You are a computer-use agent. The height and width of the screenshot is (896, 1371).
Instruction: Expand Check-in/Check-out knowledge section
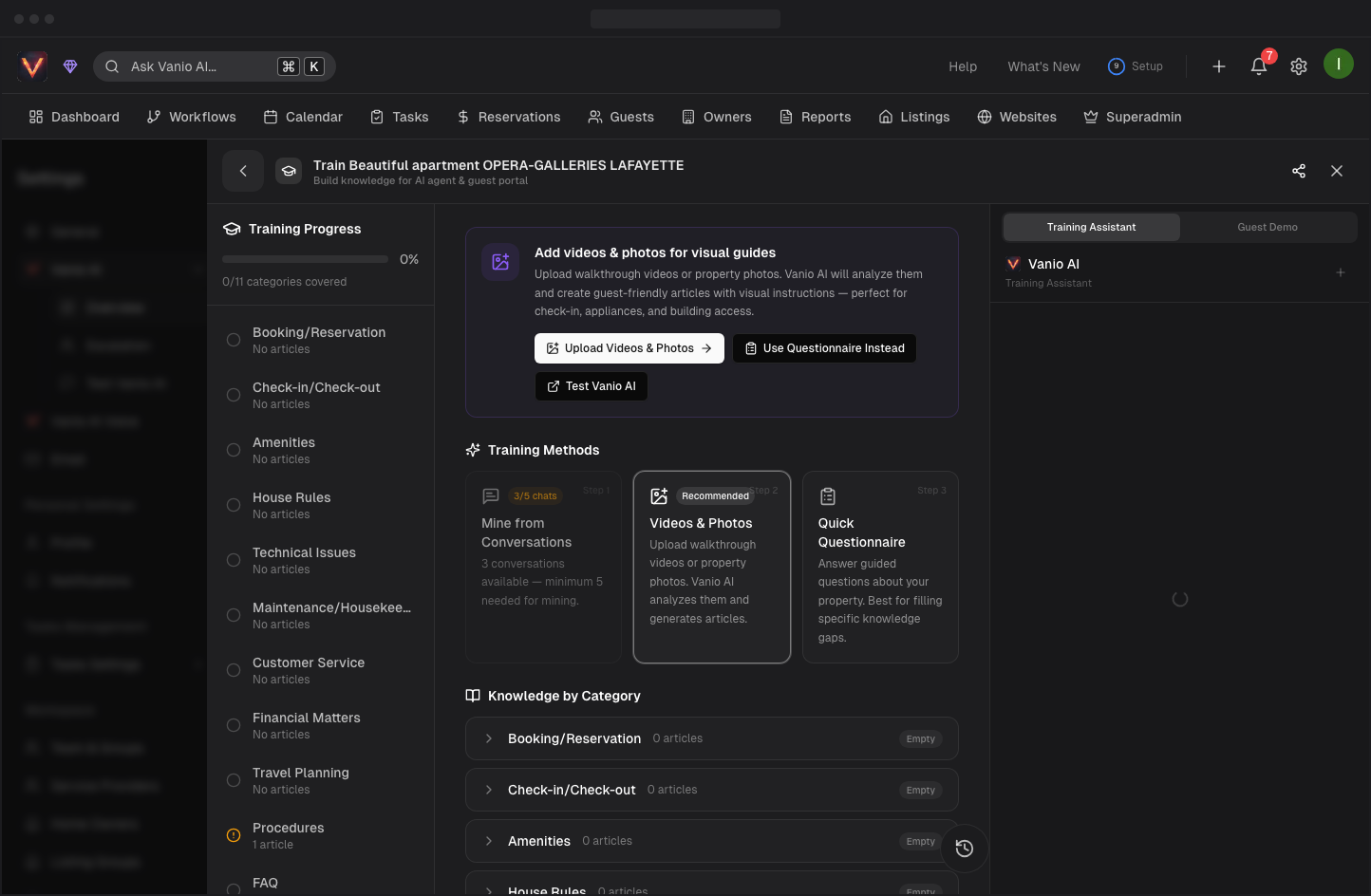pos(489,790)
